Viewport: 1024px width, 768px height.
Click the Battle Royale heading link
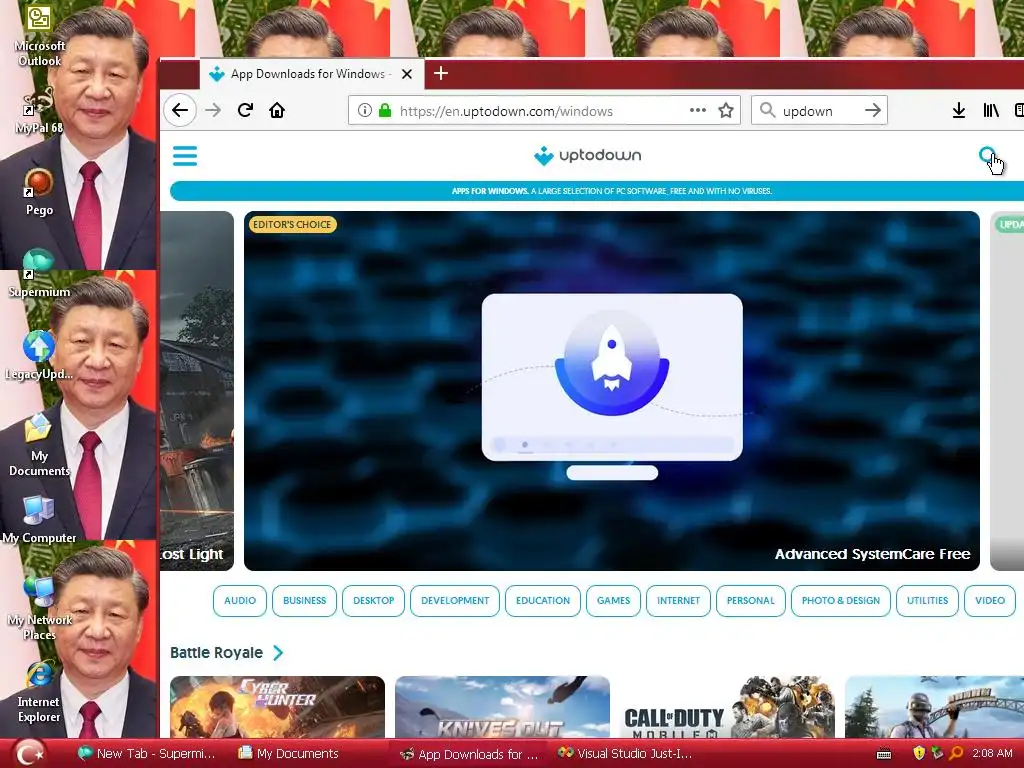click(x=216, y=652)
